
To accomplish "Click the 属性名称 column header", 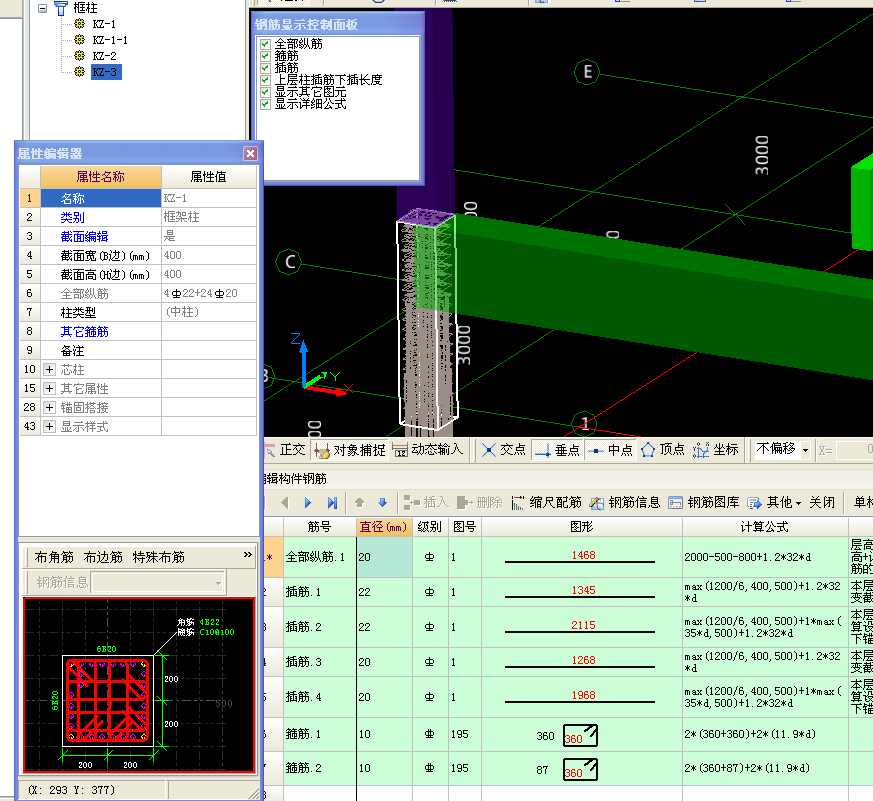I will tap(101, 177).
